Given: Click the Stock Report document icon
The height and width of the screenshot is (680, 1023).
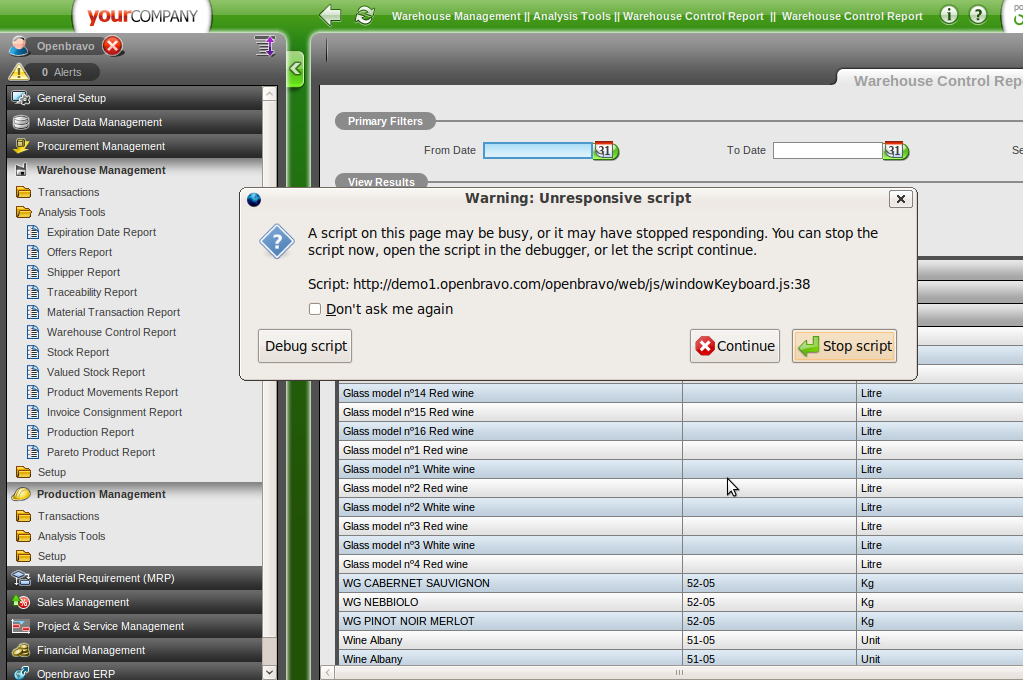Looking at the screenshot, I should click(33, 352).
